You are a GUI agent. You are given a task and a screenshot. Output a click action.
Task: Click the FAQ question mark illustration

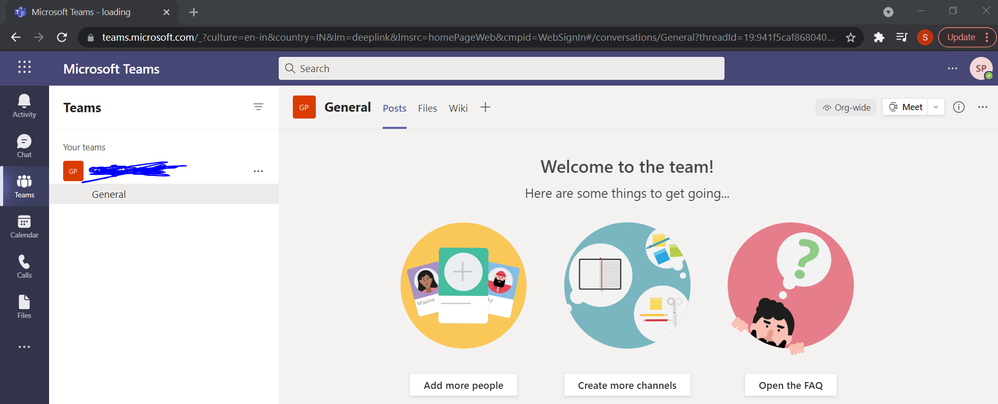point(791,288)
